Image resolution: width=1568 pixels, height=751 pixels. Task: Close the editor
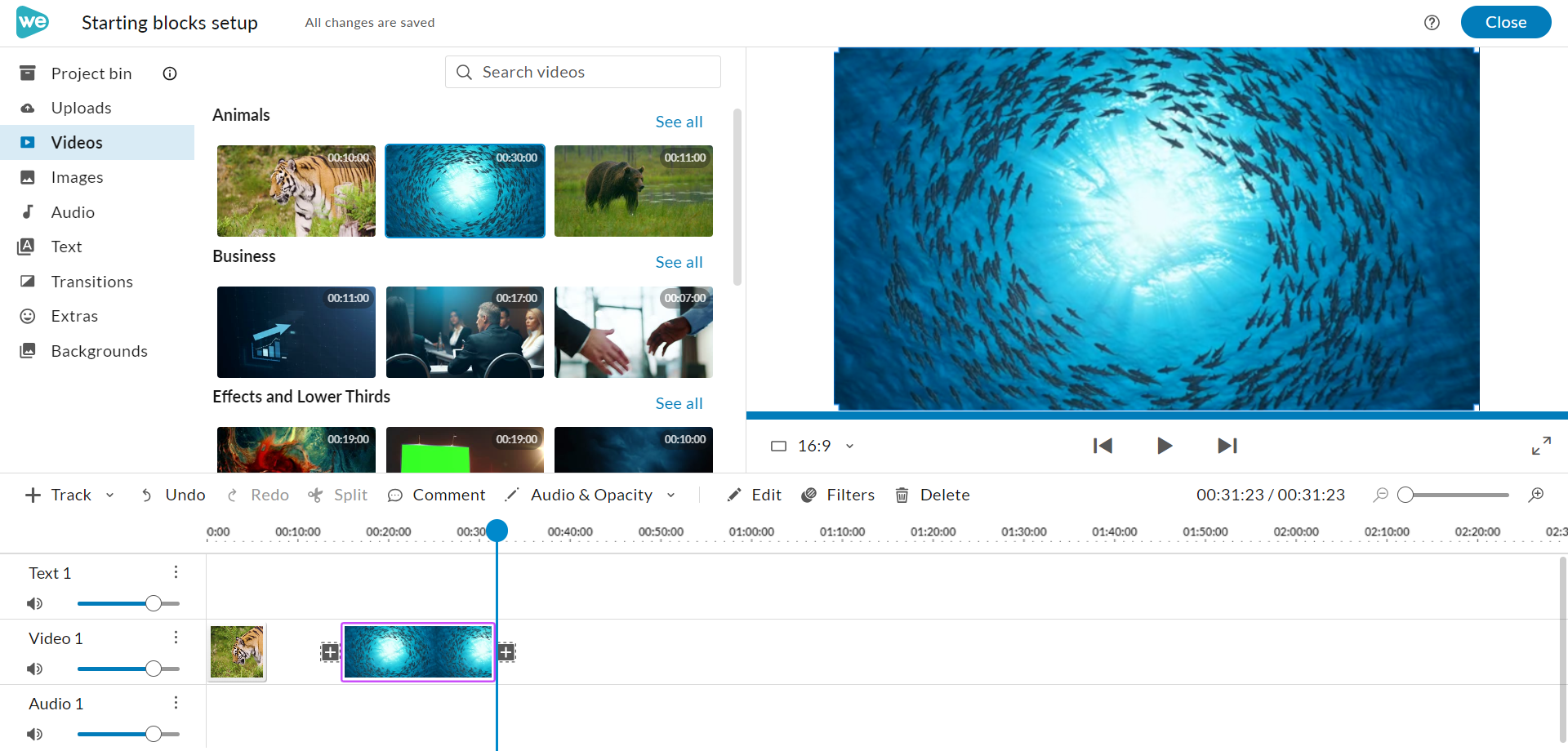click(x=1505, y=22)
